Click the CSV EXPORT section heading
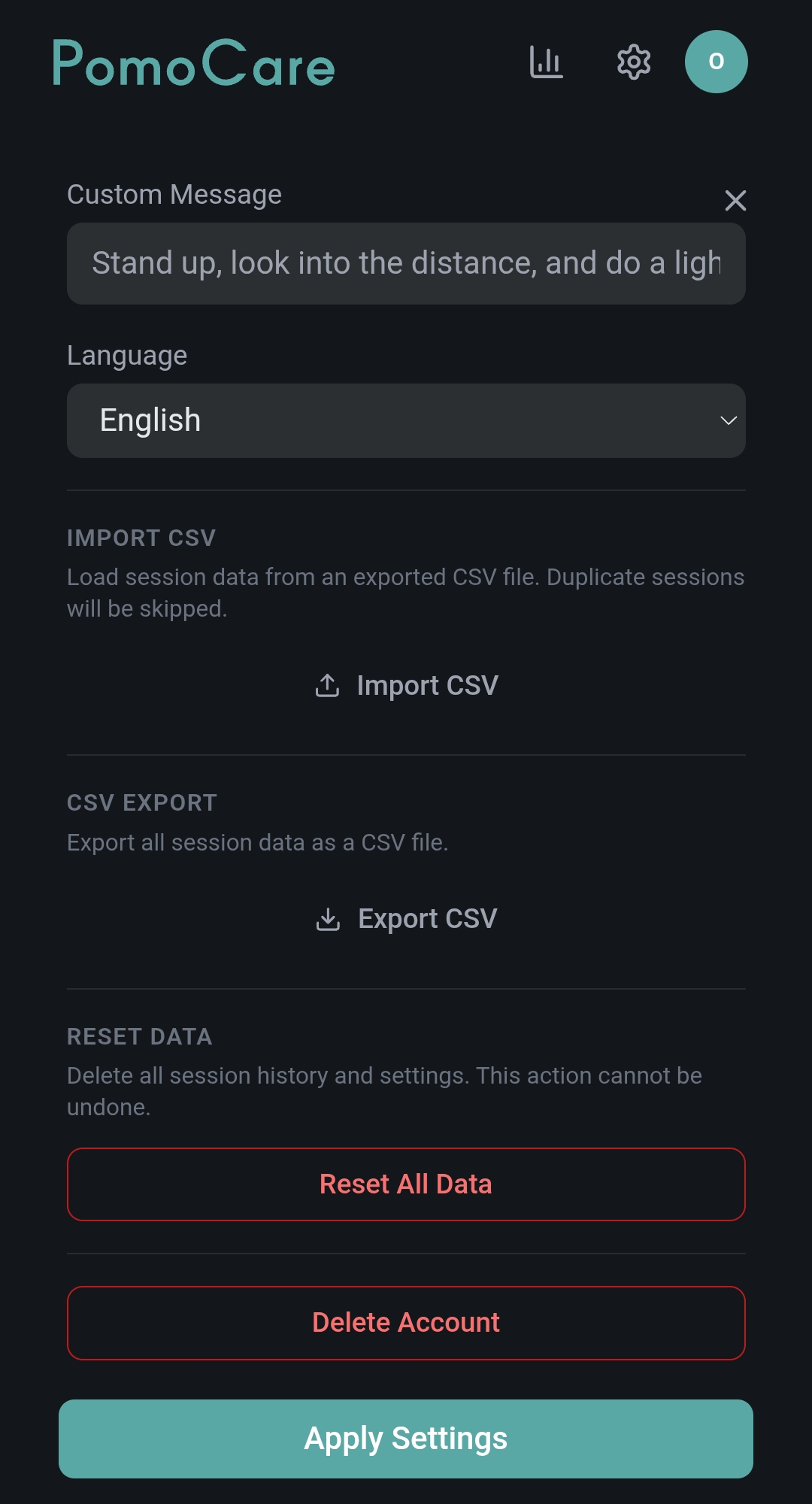Screen dimensions: 812x1504 [x=142, y=803]
